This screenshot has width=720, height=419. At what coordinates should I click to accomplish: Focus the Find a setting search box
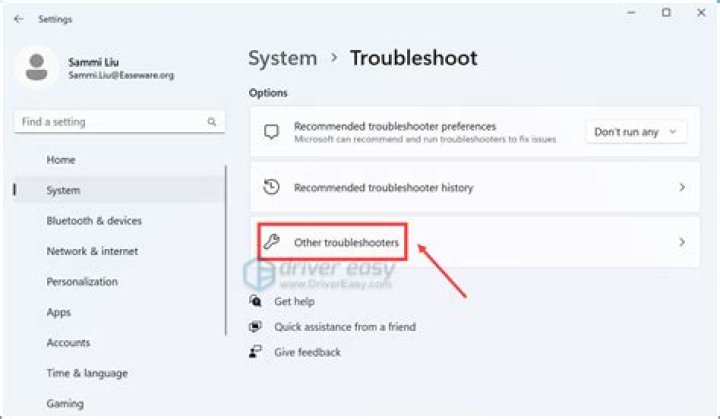[x=110, y=122]
